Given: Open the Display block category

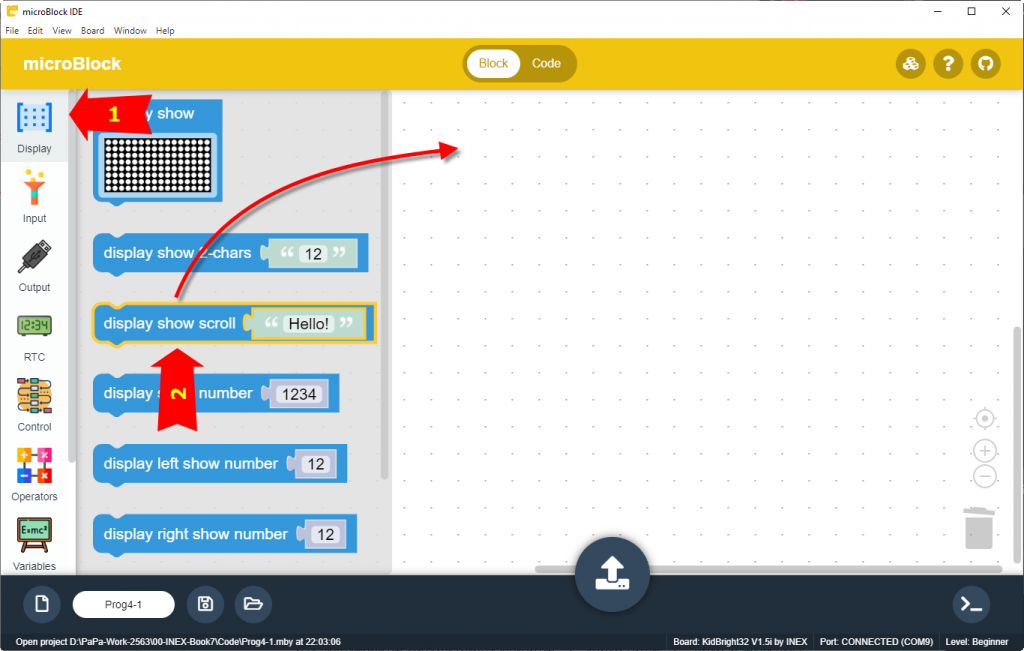Looking at the screenshot, I should coord(34,128).
